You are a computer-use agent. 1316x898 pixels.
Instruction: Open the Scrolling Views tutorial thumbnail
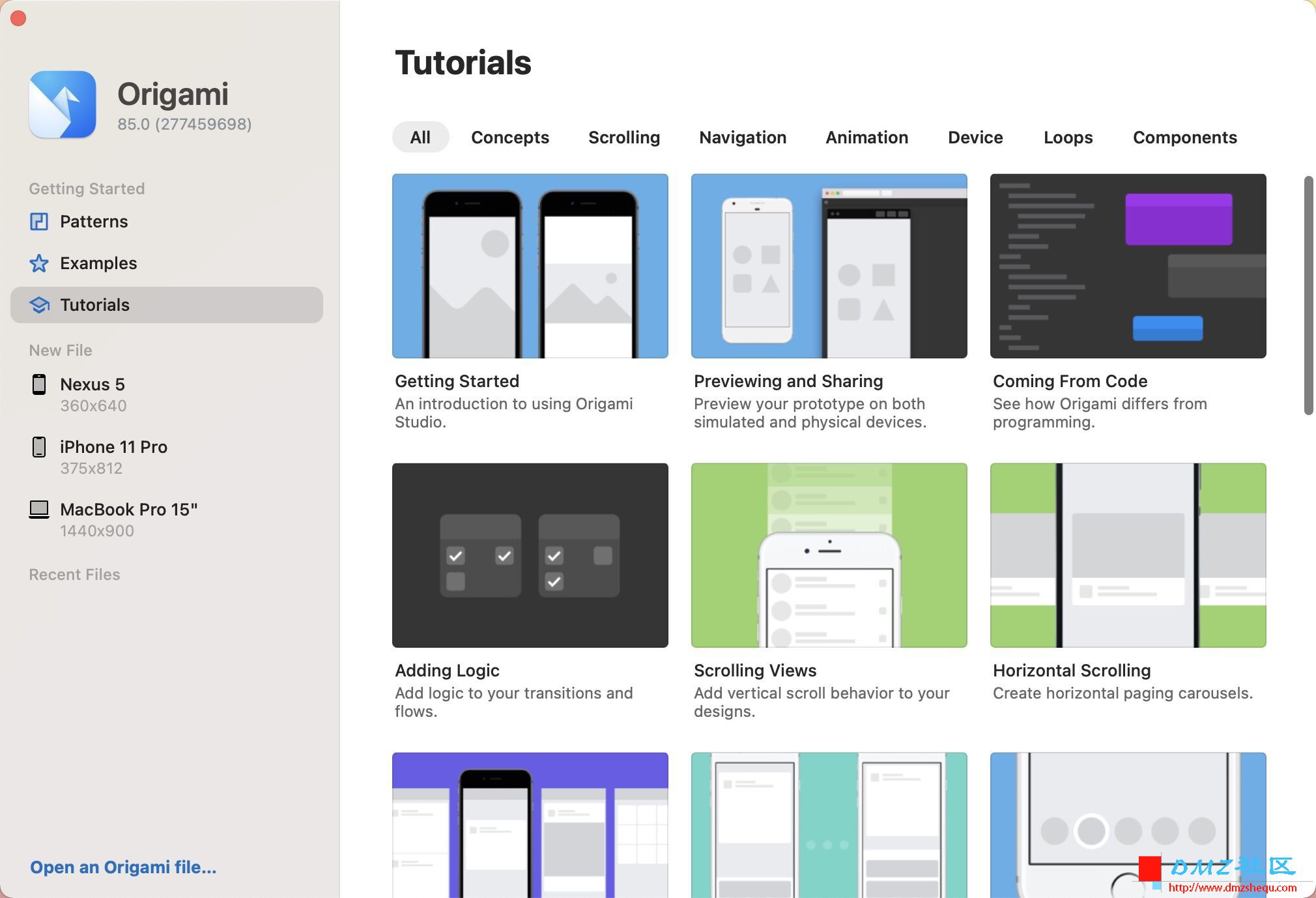click(x=829, y=555)
